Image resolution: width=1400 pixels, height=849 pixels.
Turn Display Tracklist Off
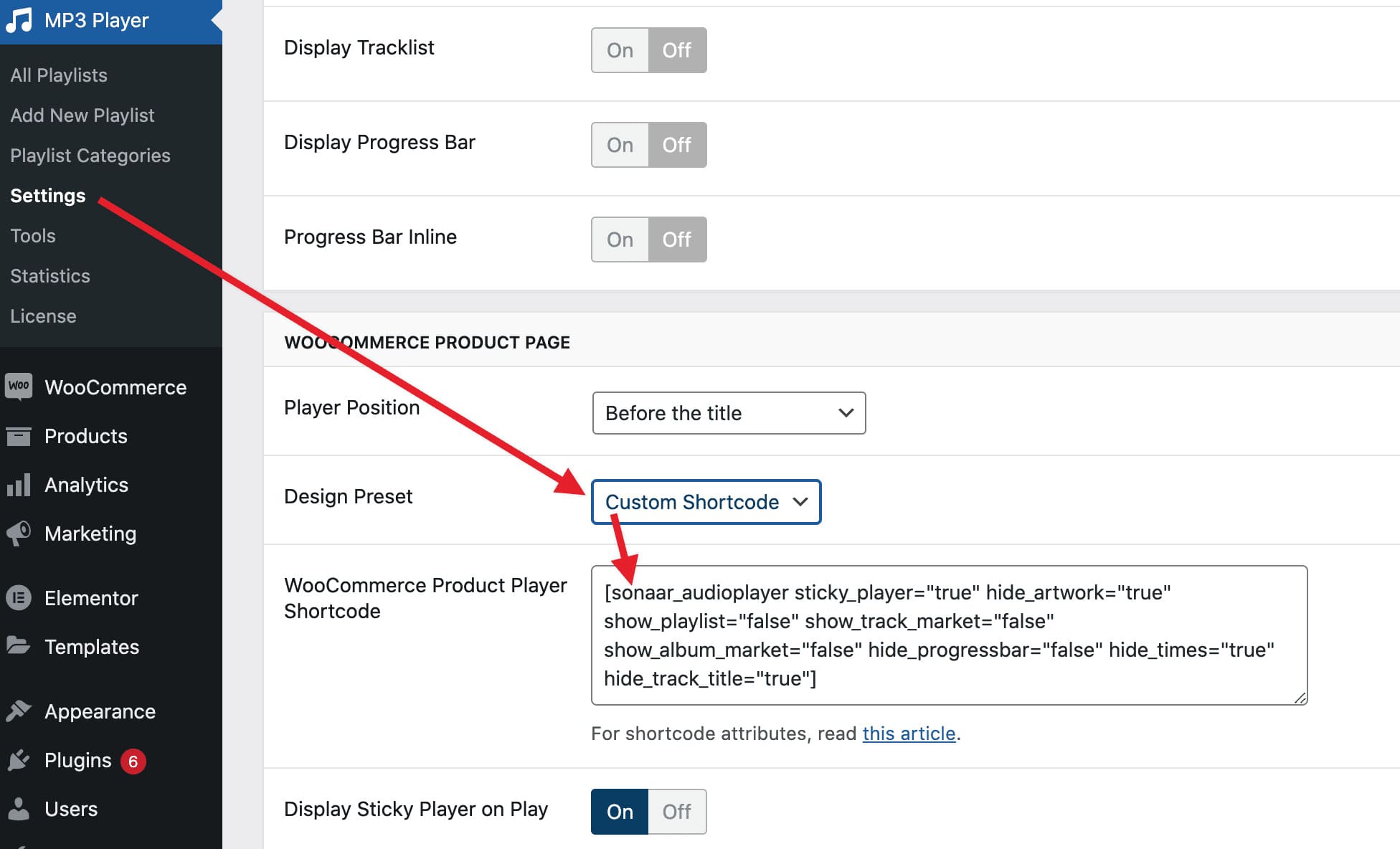(x=677, y=50)
